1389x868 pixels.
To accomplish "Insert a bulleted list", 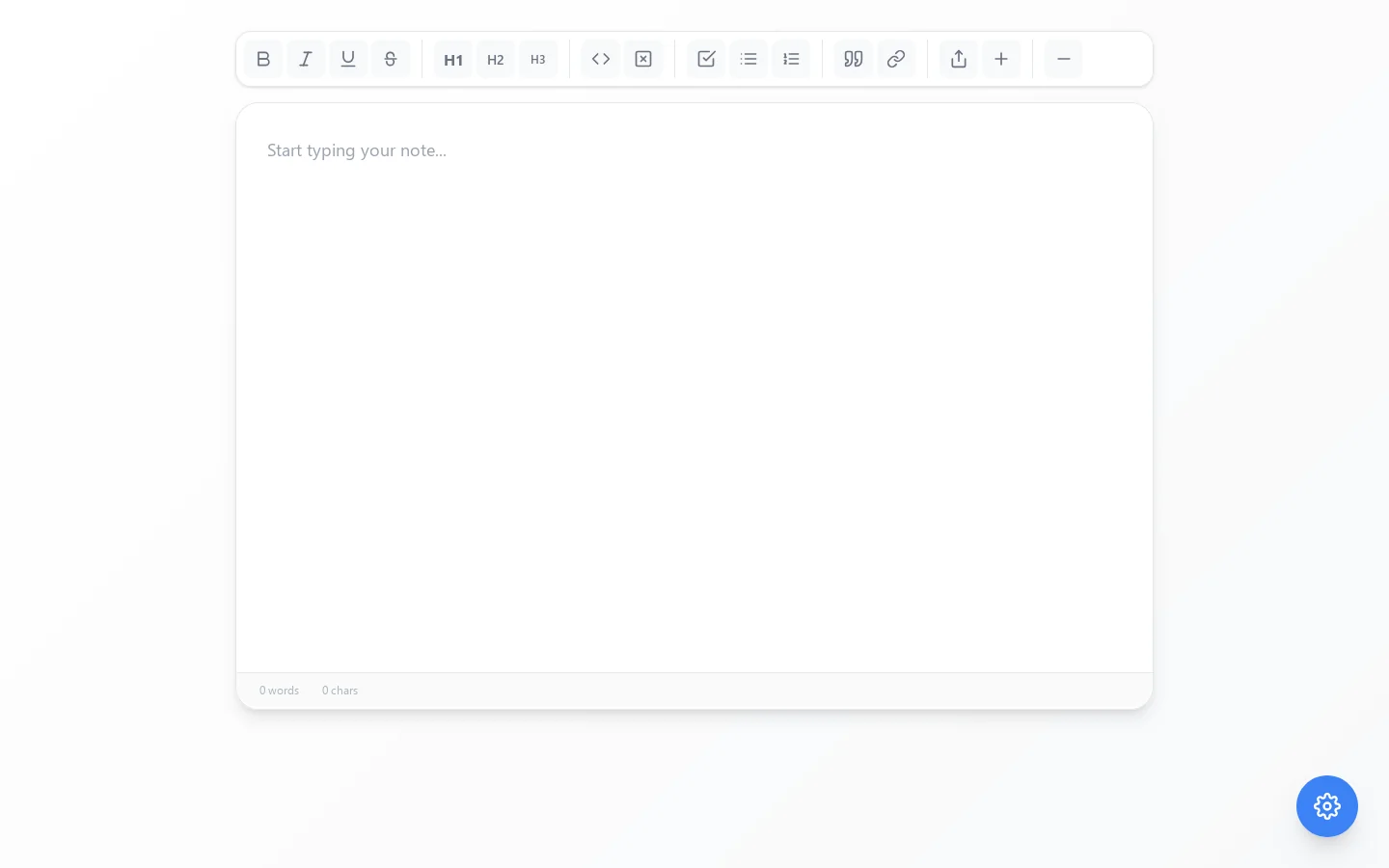I will (x=749, y=59).
